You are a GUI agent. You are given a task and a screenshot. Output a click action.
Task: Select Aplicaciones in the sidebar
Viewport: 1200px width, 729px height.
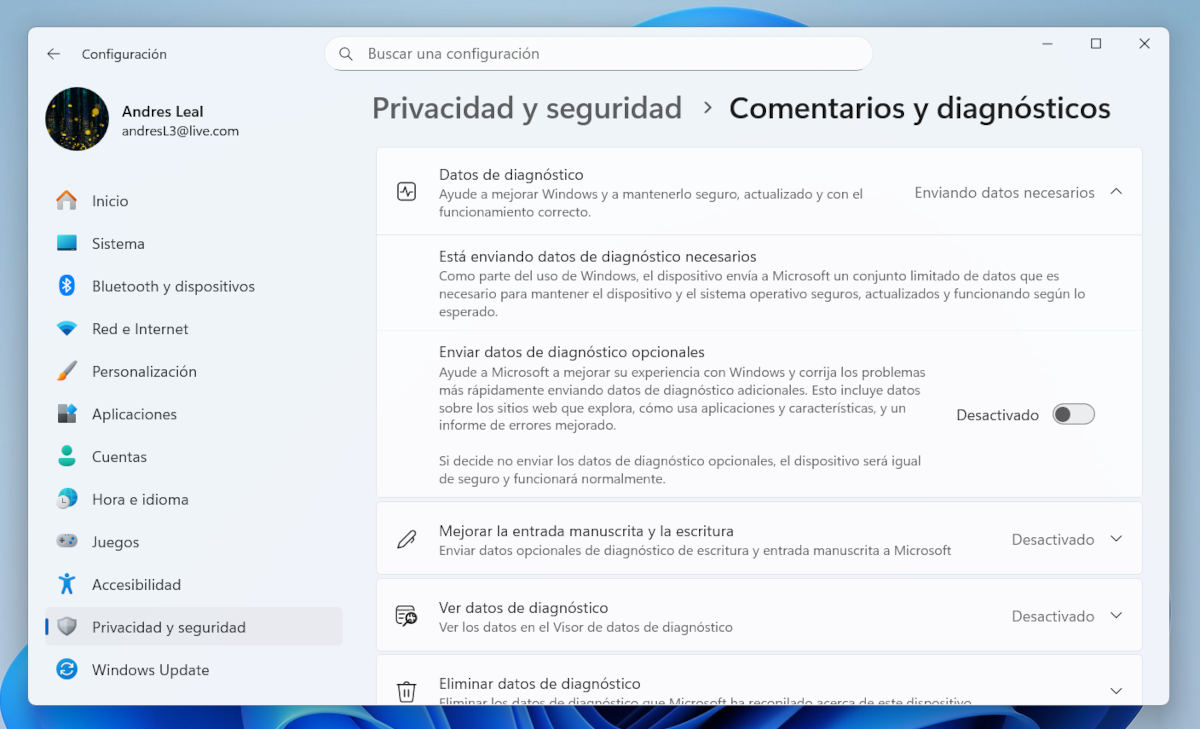(134, 414)
